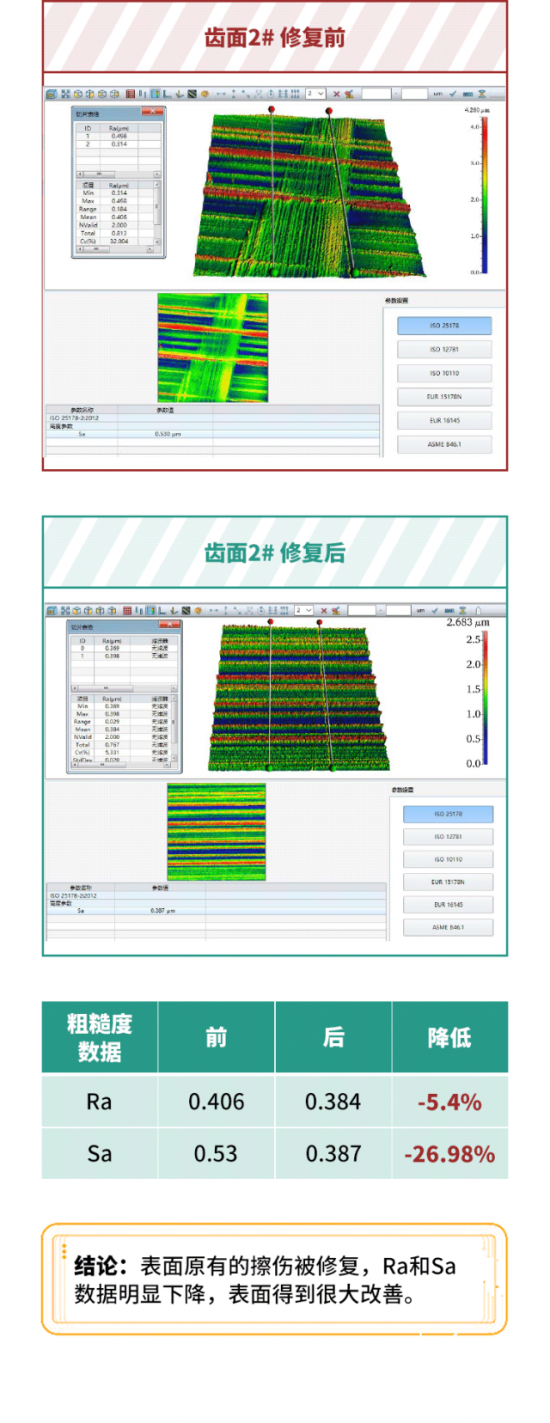Select ISO 12781 in the 修复前 parameter panel
550x1423 pixels.
[x=444, y=350]
